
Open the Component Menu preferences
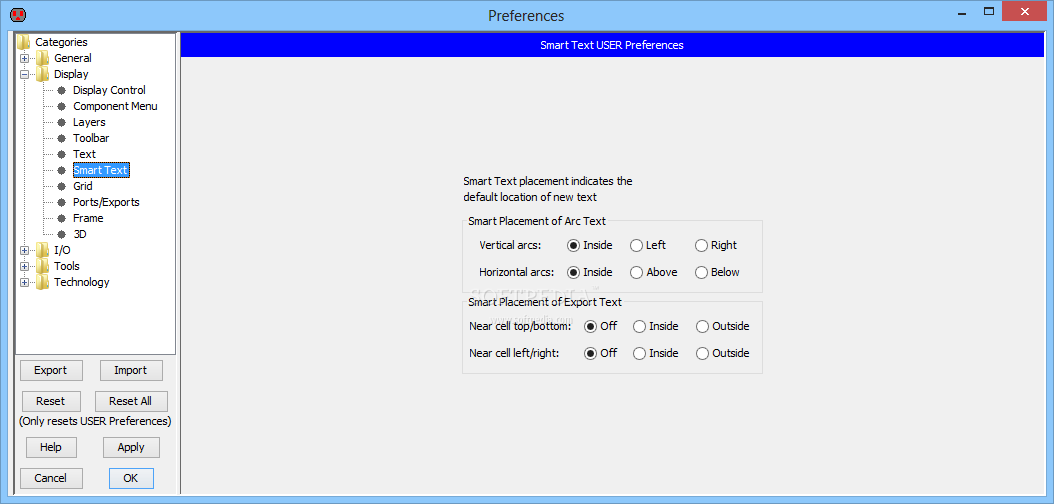(115, 106)
